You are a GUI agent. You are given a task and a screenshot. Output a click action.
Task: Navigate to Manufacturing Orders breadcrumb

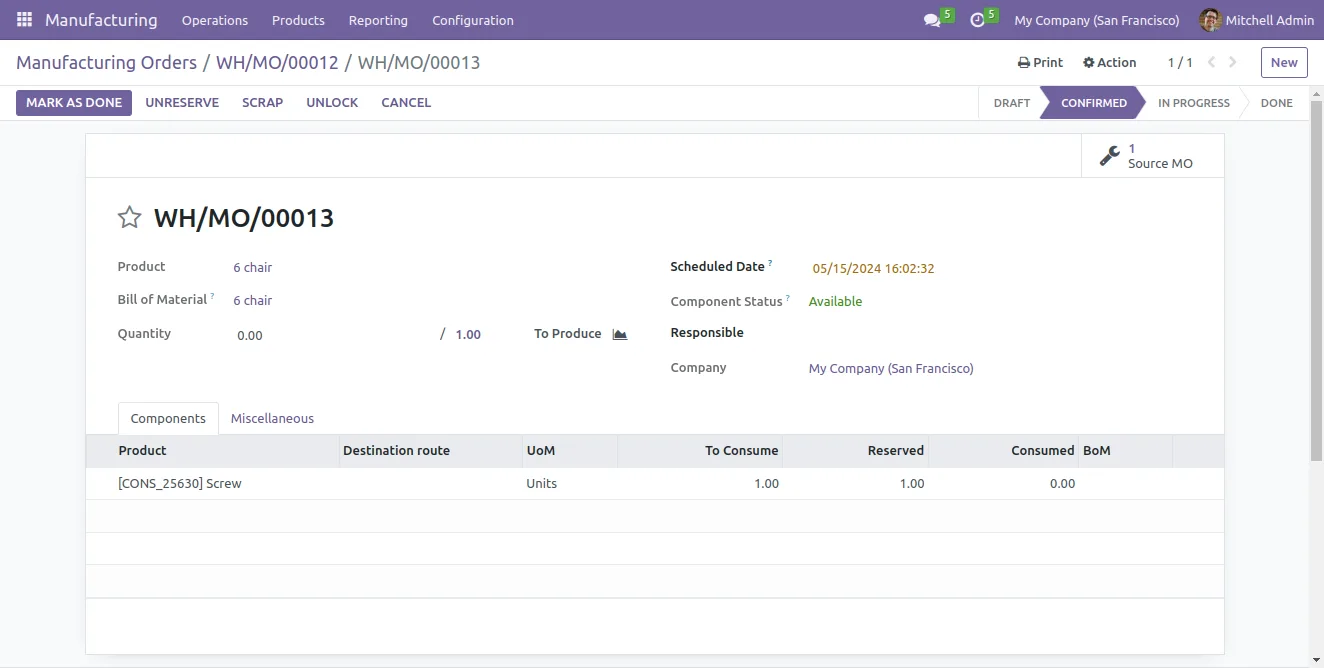pos(106,63)
